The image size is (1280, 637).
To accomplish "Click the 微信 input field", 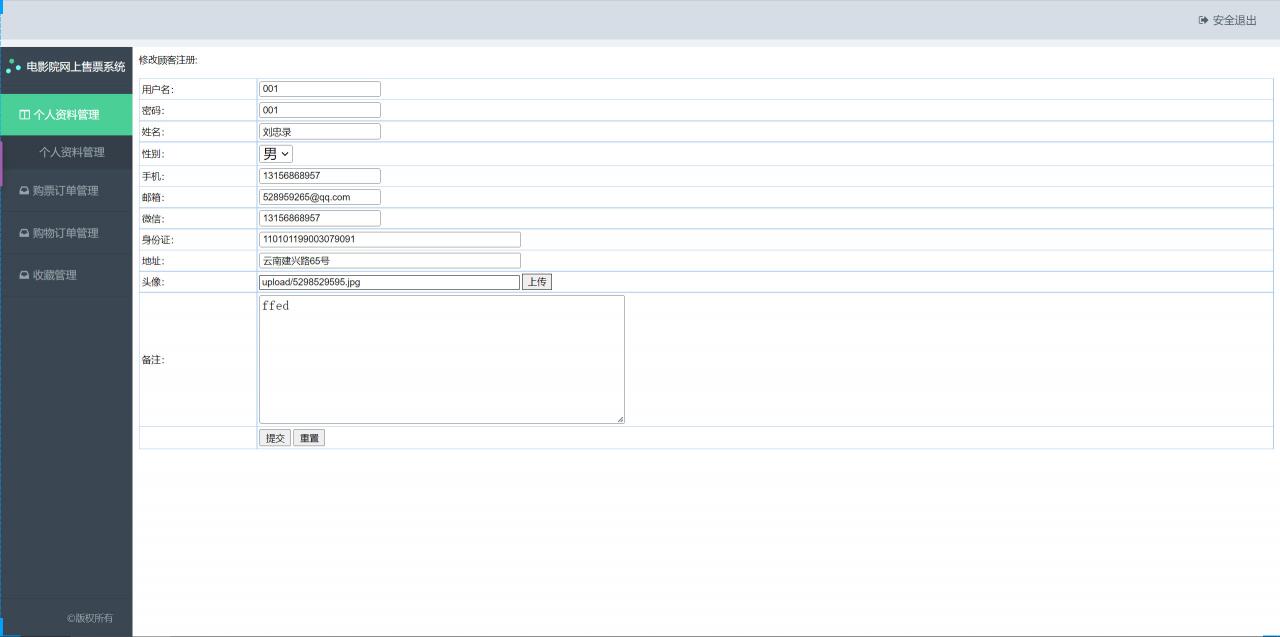I will [x=320, y=218].
